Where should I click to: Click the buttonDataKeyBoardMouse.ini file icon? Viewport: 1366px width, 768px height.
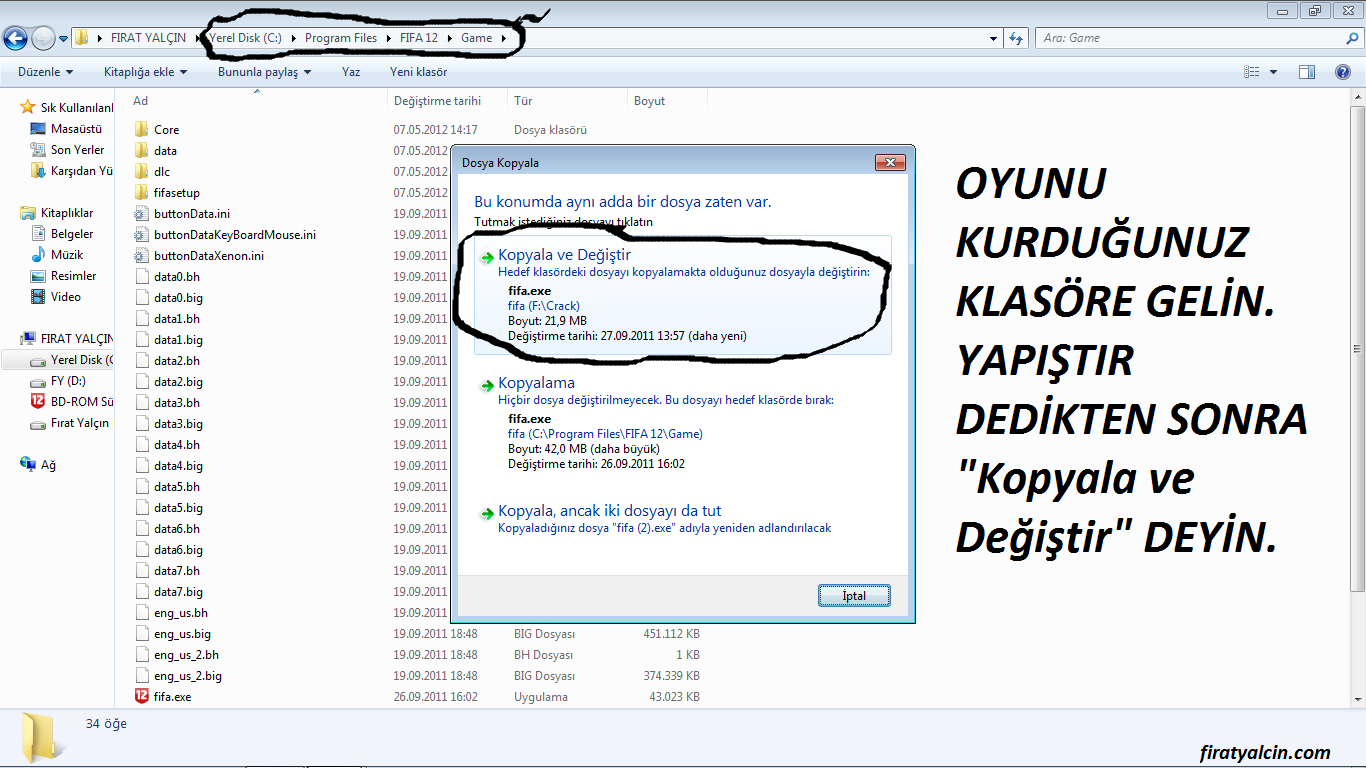click(141, 234)
